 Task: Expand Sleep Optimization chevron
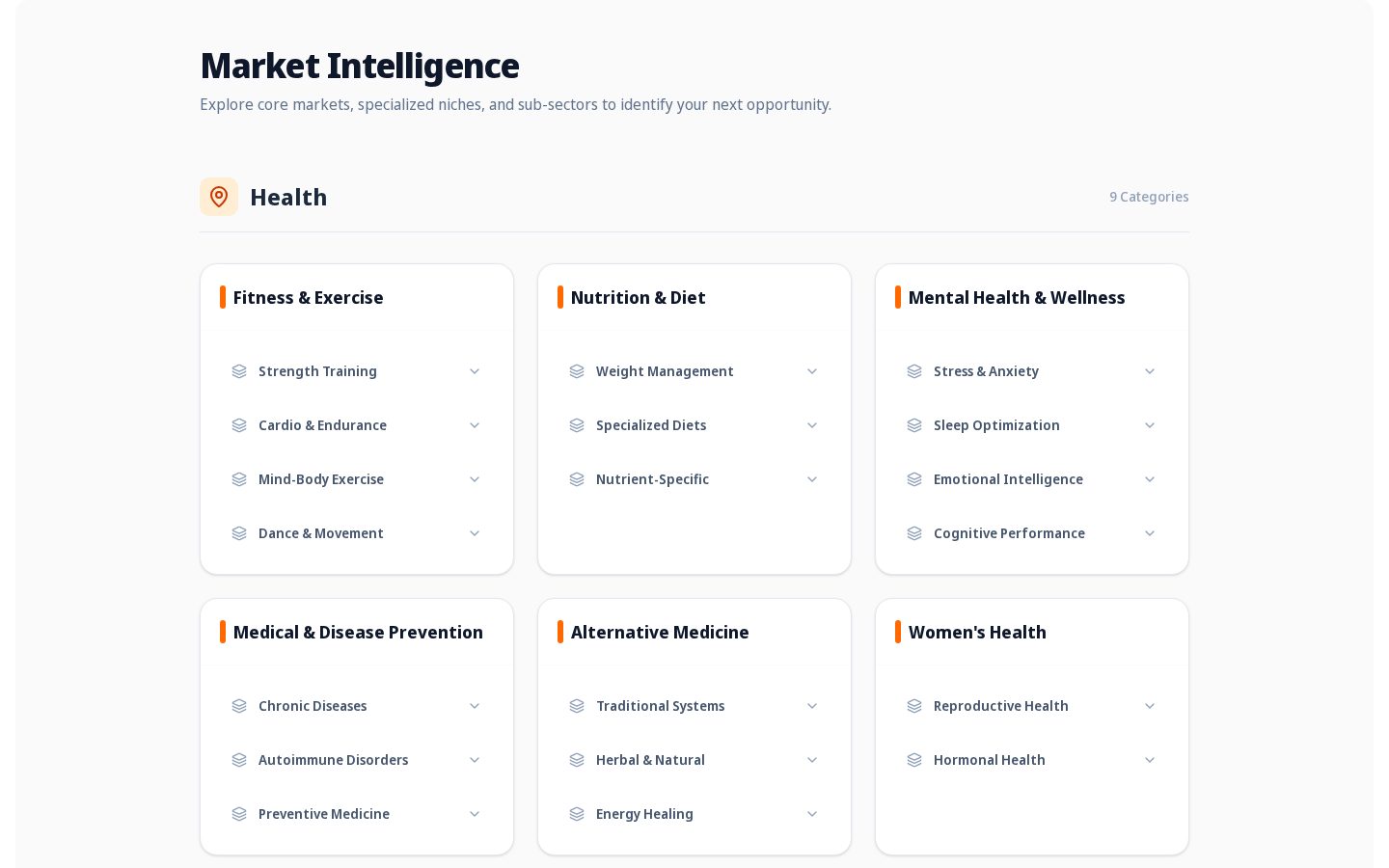click(x=1150, y=425)
